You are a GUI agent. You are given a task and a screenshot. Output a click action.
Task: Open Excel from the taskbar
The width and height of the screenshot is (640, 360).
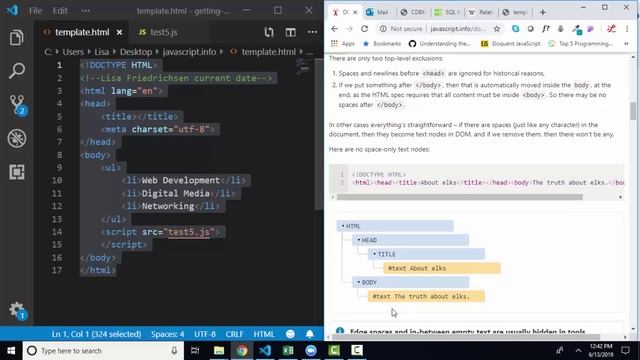288,351
